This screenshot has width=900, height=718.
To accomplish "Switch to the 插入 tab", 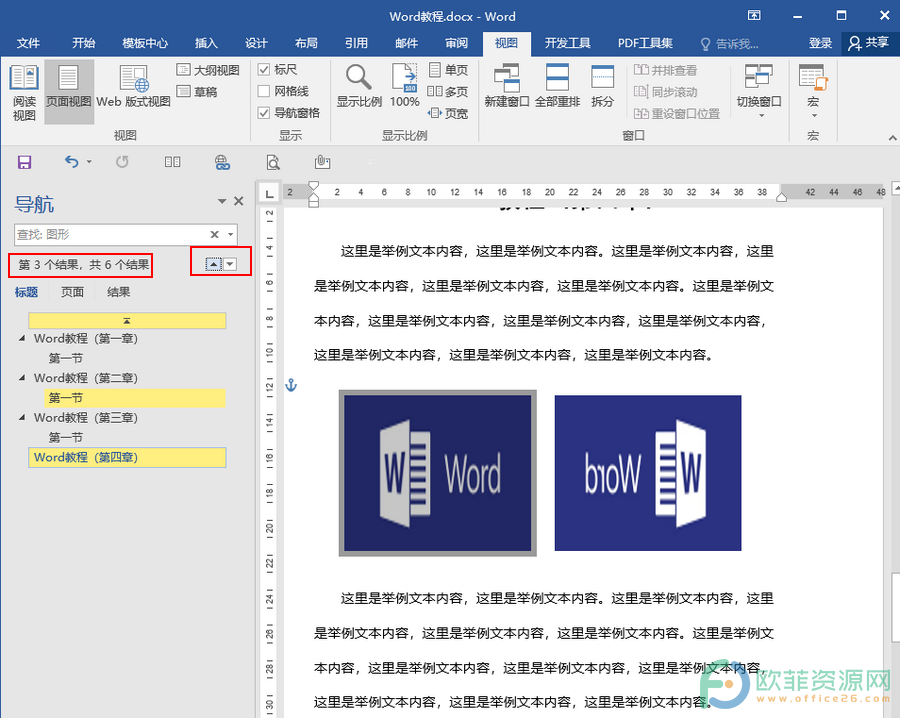I will pos(206,43).
